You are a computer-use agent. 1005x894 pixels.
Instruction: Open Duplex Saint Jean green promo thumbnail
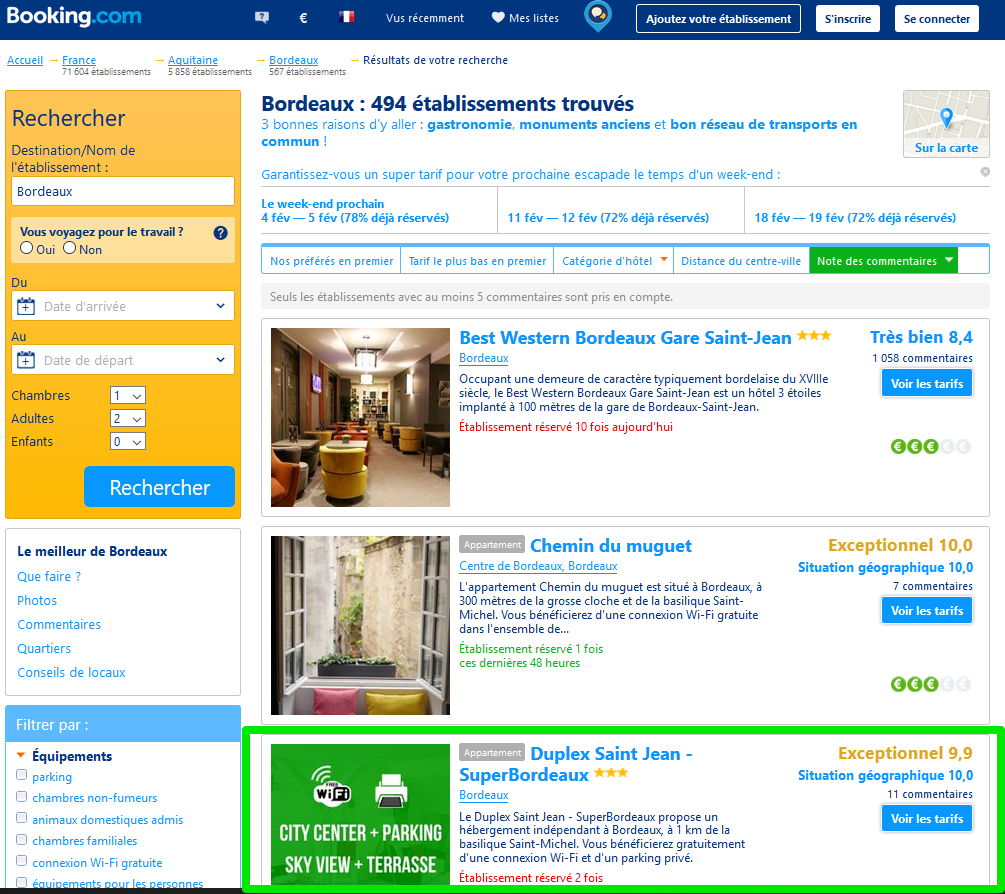tap(360, 815)
